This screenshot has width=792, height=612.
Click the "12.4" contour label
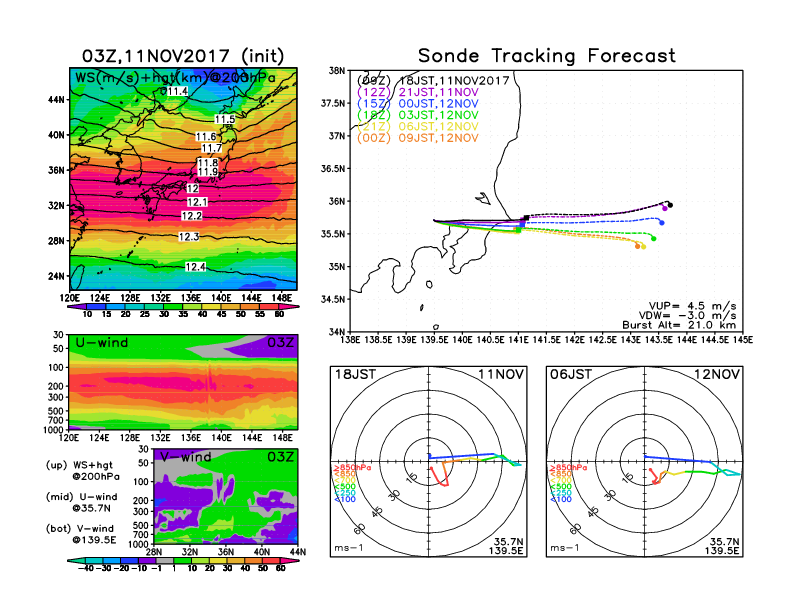(x=195, y=267)
